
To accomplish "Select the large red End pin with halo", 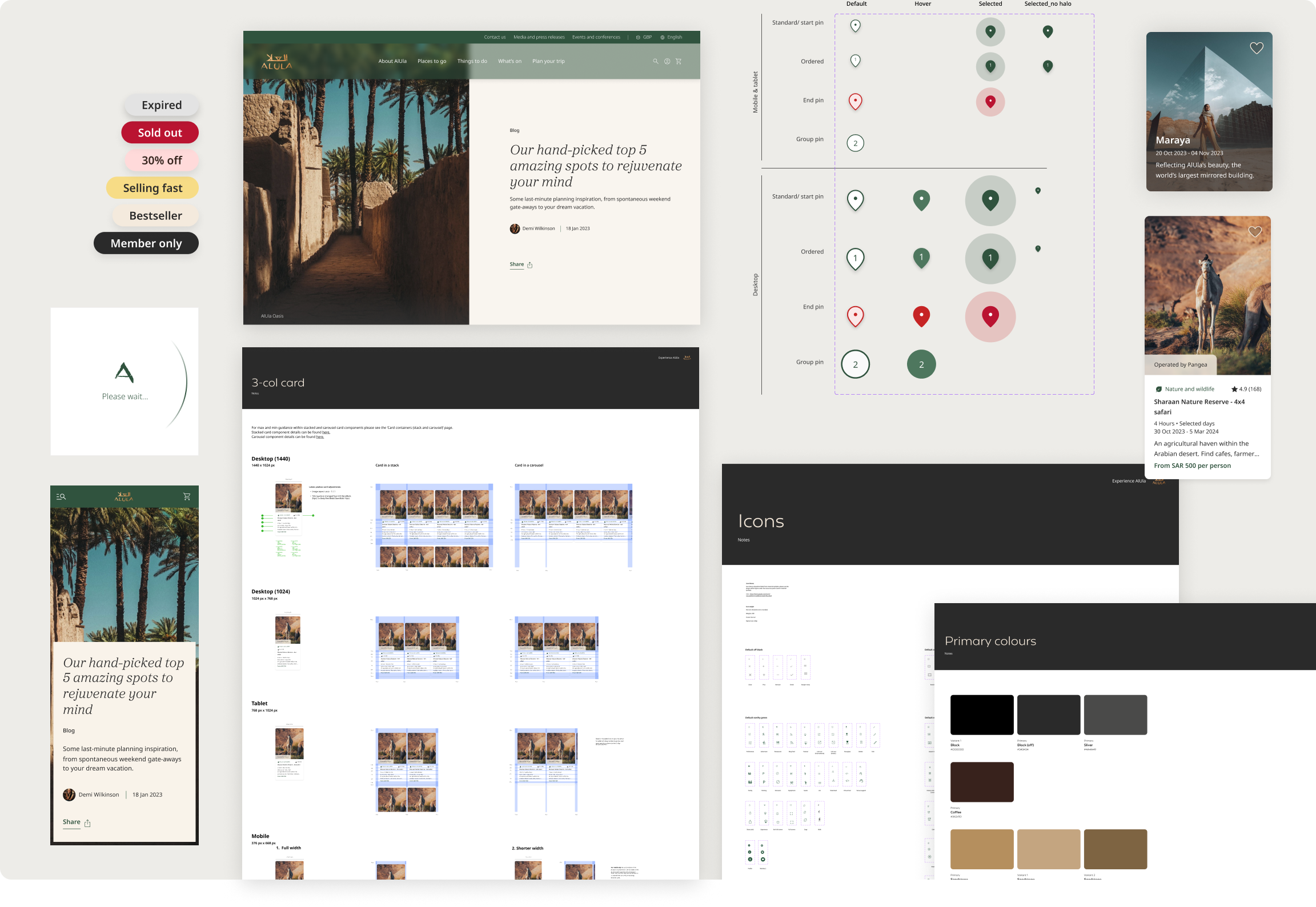I will pyautogui.click(x=990, y=316).
